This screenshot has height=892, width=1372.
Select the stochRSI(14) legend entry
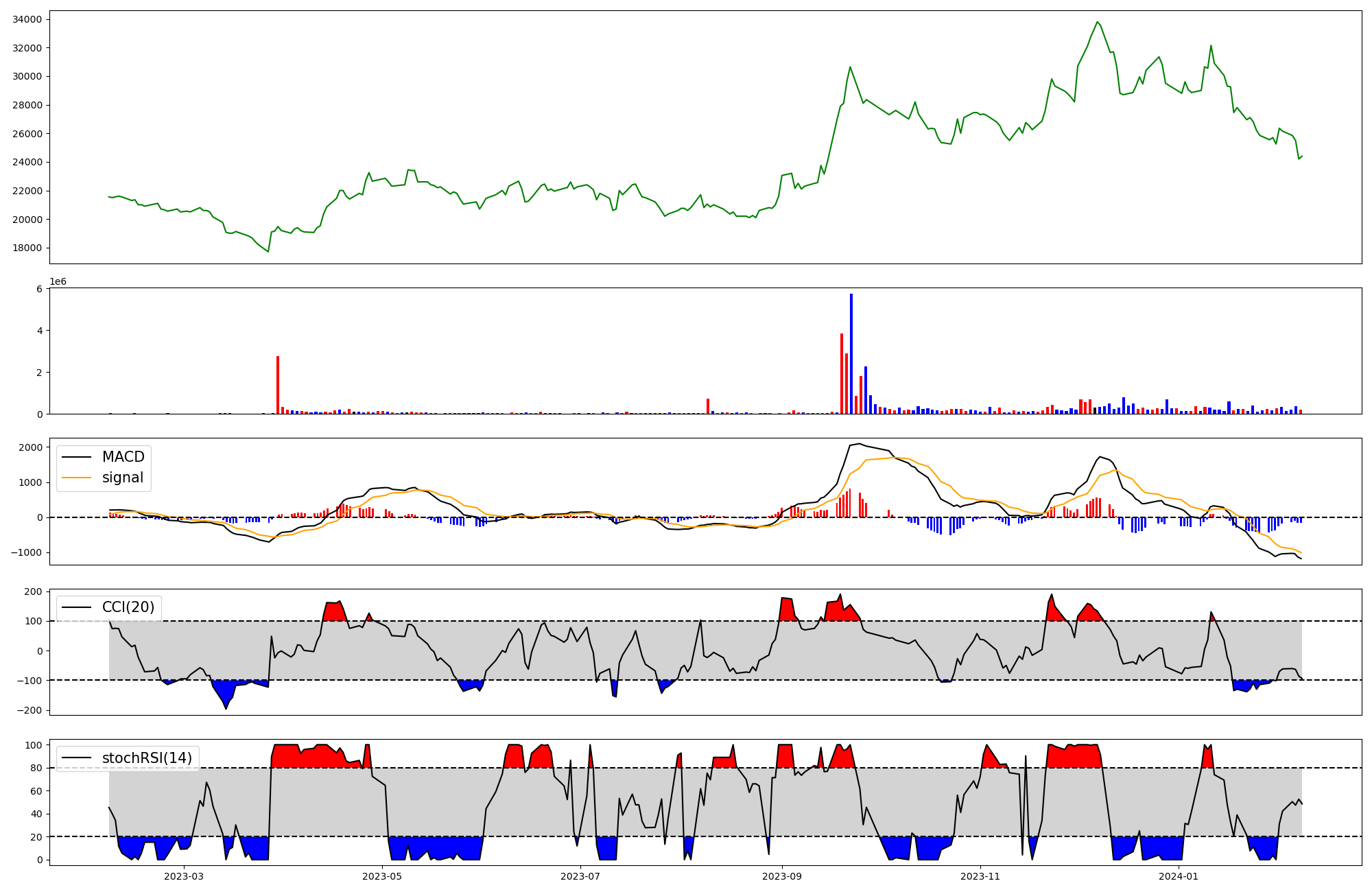click(147, 758)
